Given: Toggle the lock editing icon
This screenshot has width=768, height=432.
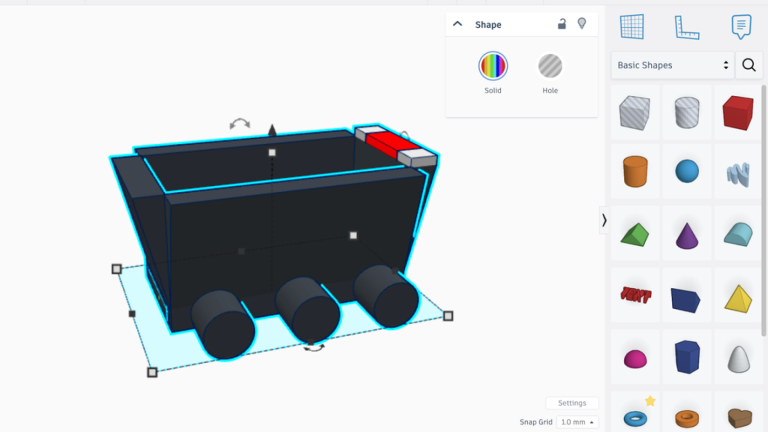Looking at the screenshot, I should [562, 24].
